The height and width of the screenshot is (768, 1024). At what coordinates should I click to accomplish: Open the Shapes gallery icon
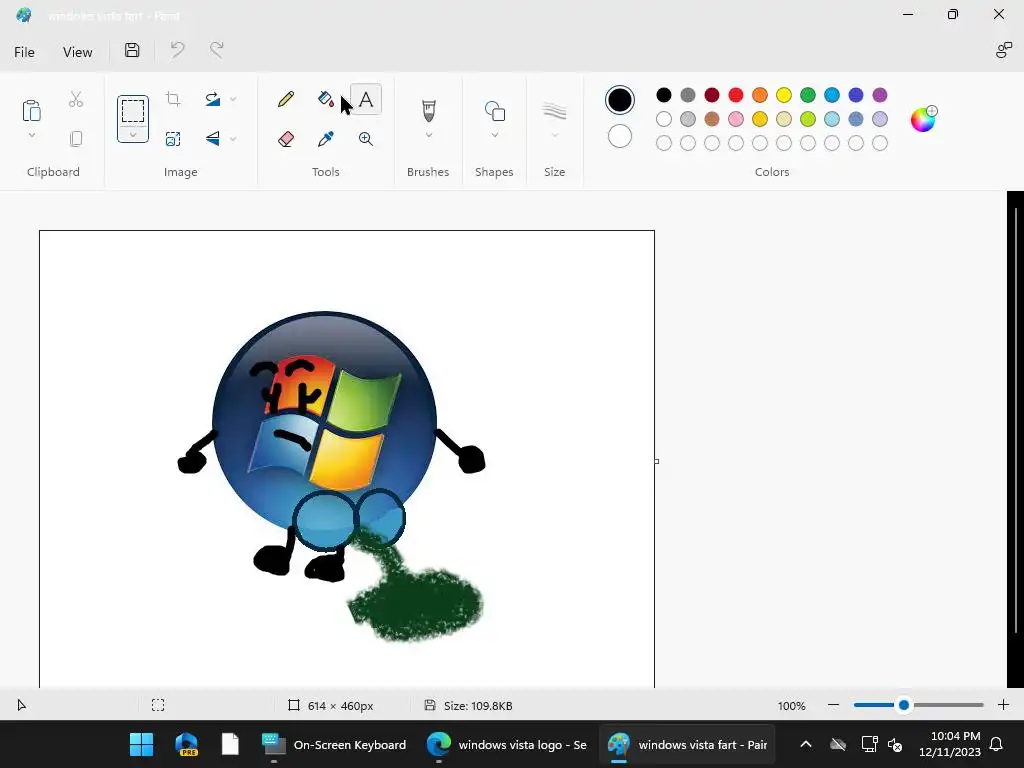tap(494, 111)
